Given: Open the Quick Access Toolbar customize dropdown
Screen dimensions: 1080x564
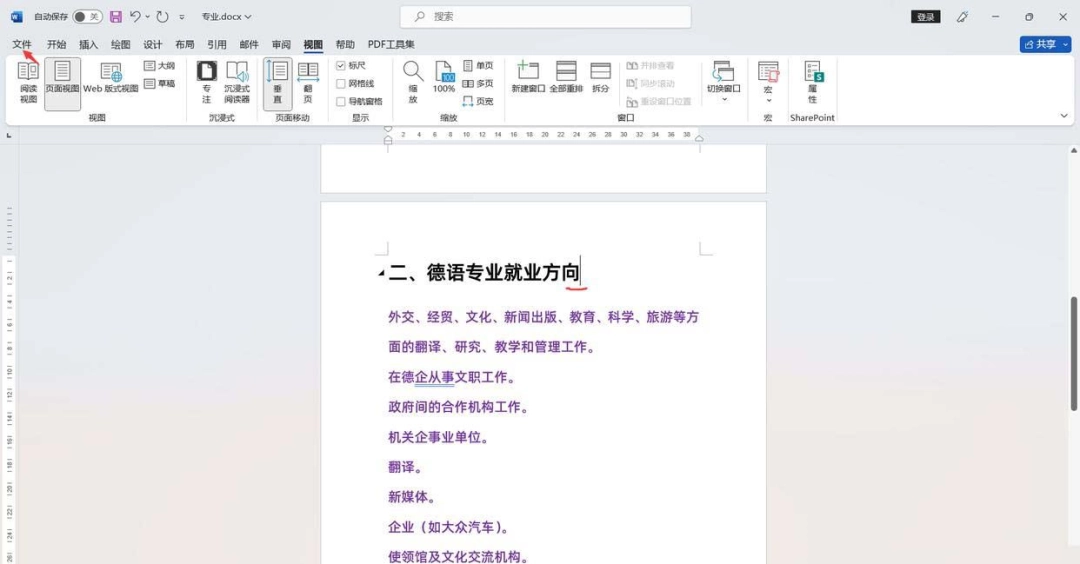Looking at the screenshot, I should [x=182, y=17].
